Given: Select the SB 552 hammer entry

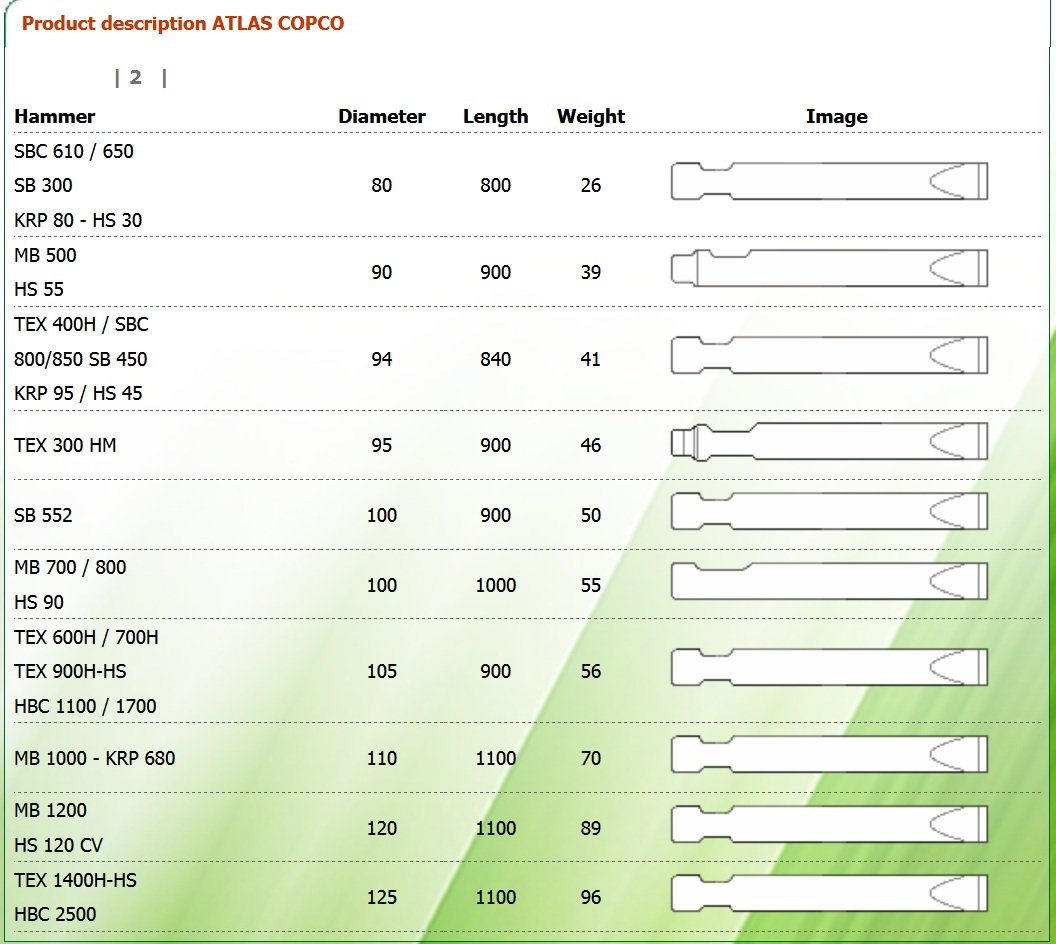Looking at the screenshot, I should tap(43, 515).
